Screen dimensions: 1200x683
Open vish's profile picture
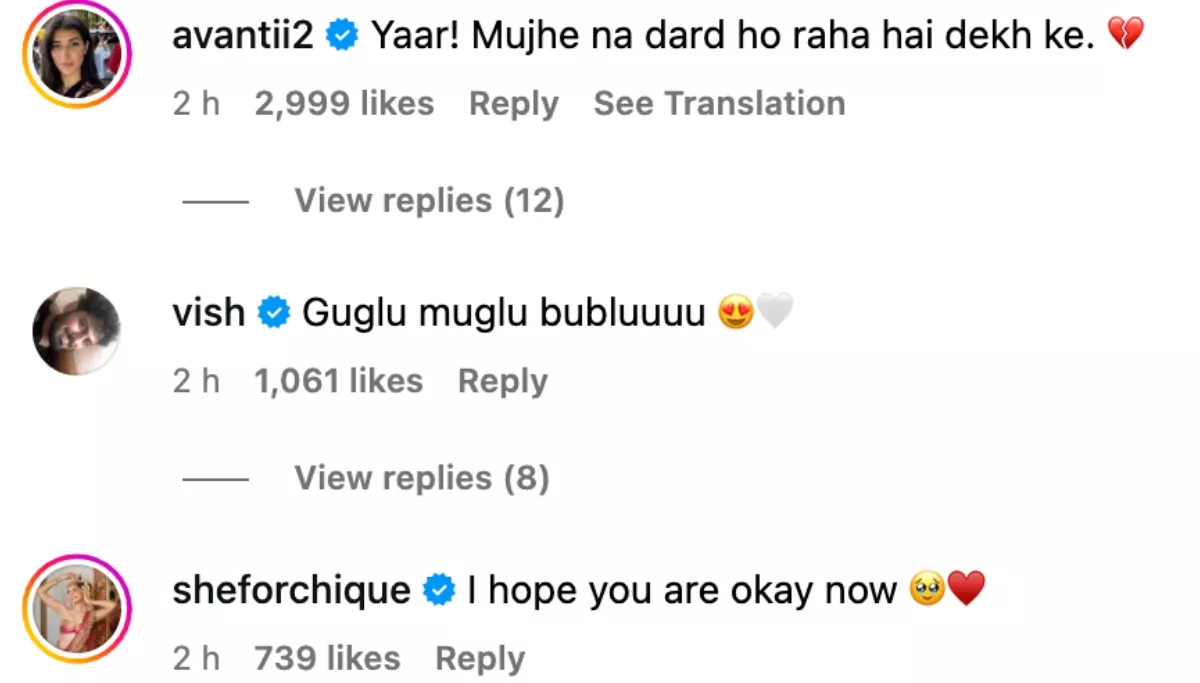point(77,331)
